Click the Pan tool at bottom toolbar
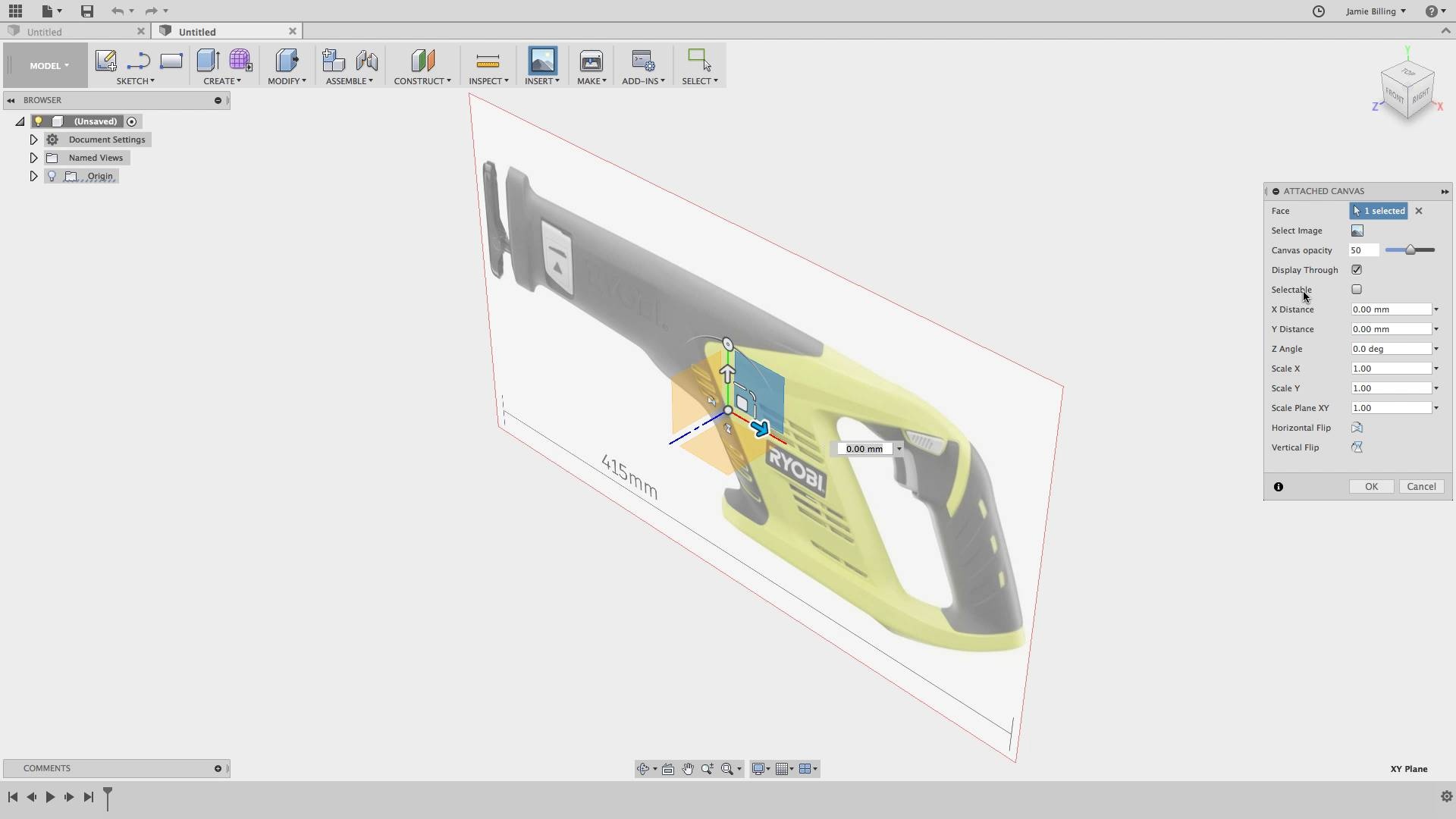Image resolution: width=1456 pixels, height=819 pixels. pyautogui.click(x=688, y=768)
